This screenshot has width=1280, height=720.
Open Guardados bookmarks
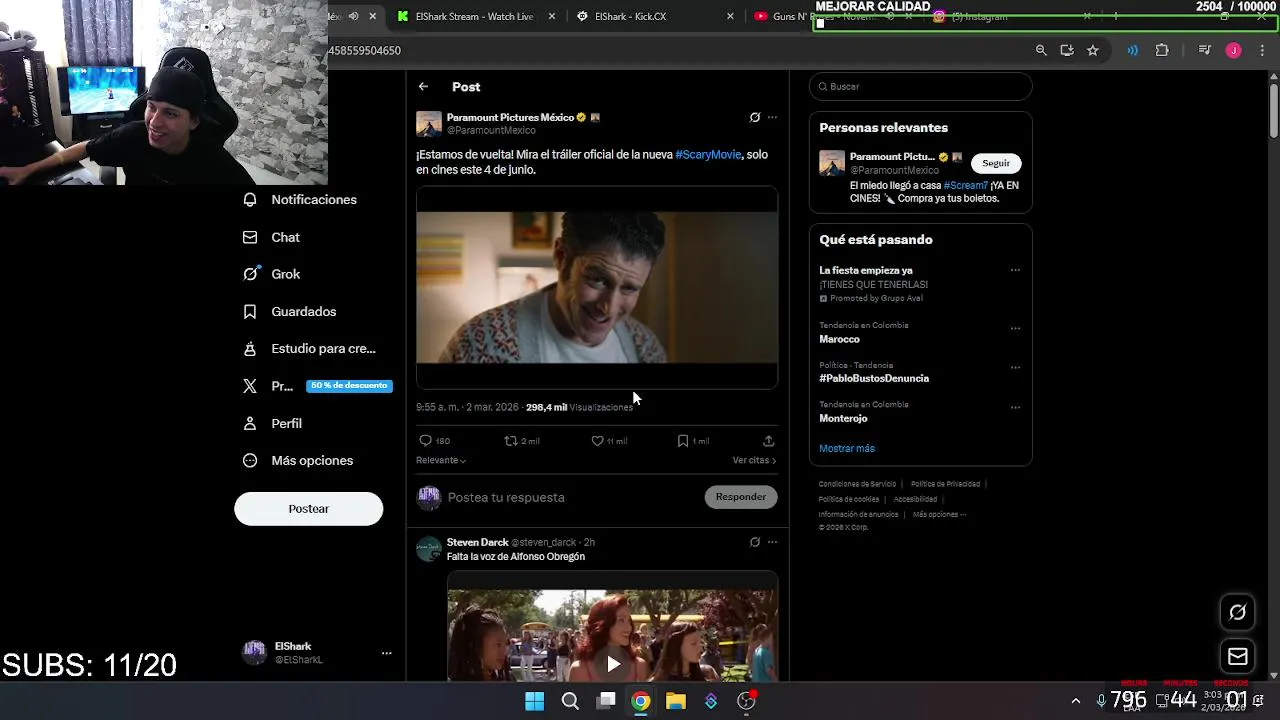(x=290, y=312)
